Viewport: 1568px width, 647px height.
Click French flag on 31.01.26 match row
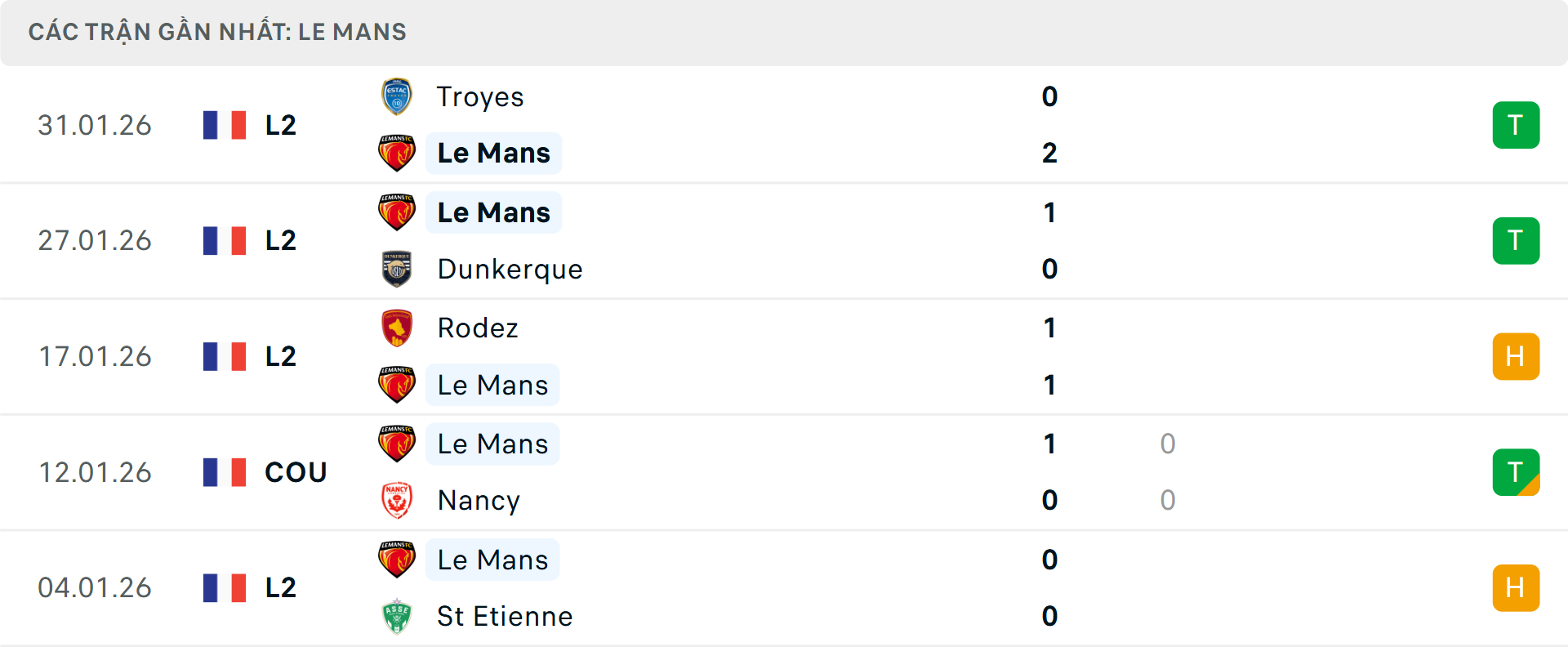point(225,125)
